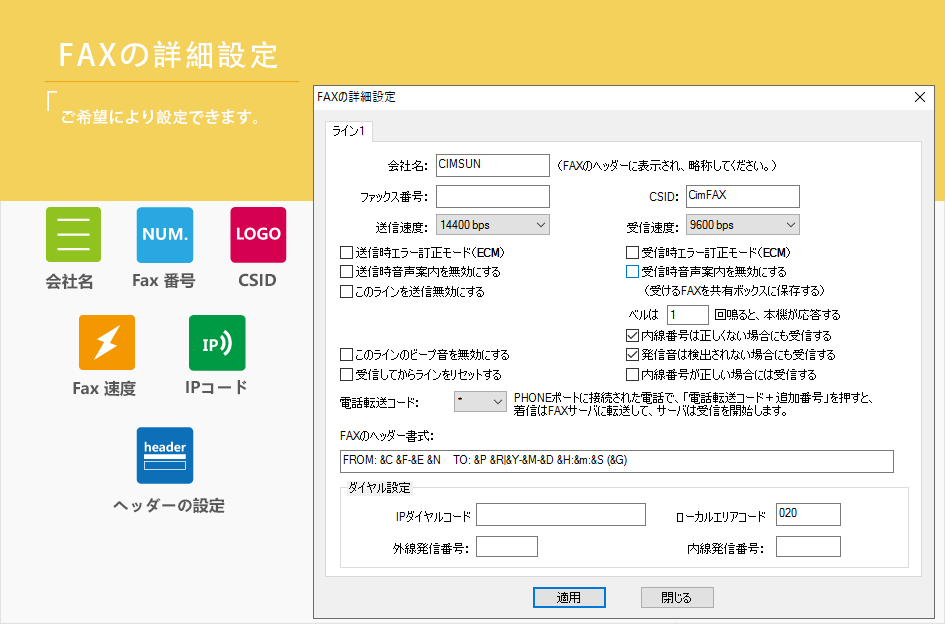Screen dimensions: 945x624
Task: Click the 会社名 field containing CIMSUN
Action: [x=492, y=165]
